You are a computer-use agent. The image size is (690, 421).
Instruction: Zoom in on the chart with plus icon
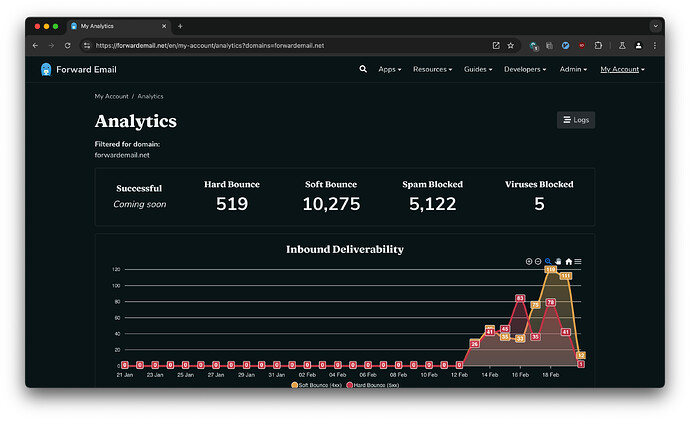(x=529, y=262)
